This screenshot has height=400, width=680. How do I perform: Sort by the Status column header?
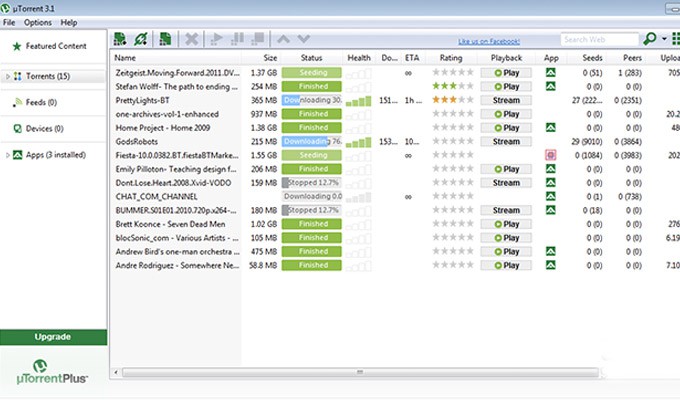tap(311, 58)
